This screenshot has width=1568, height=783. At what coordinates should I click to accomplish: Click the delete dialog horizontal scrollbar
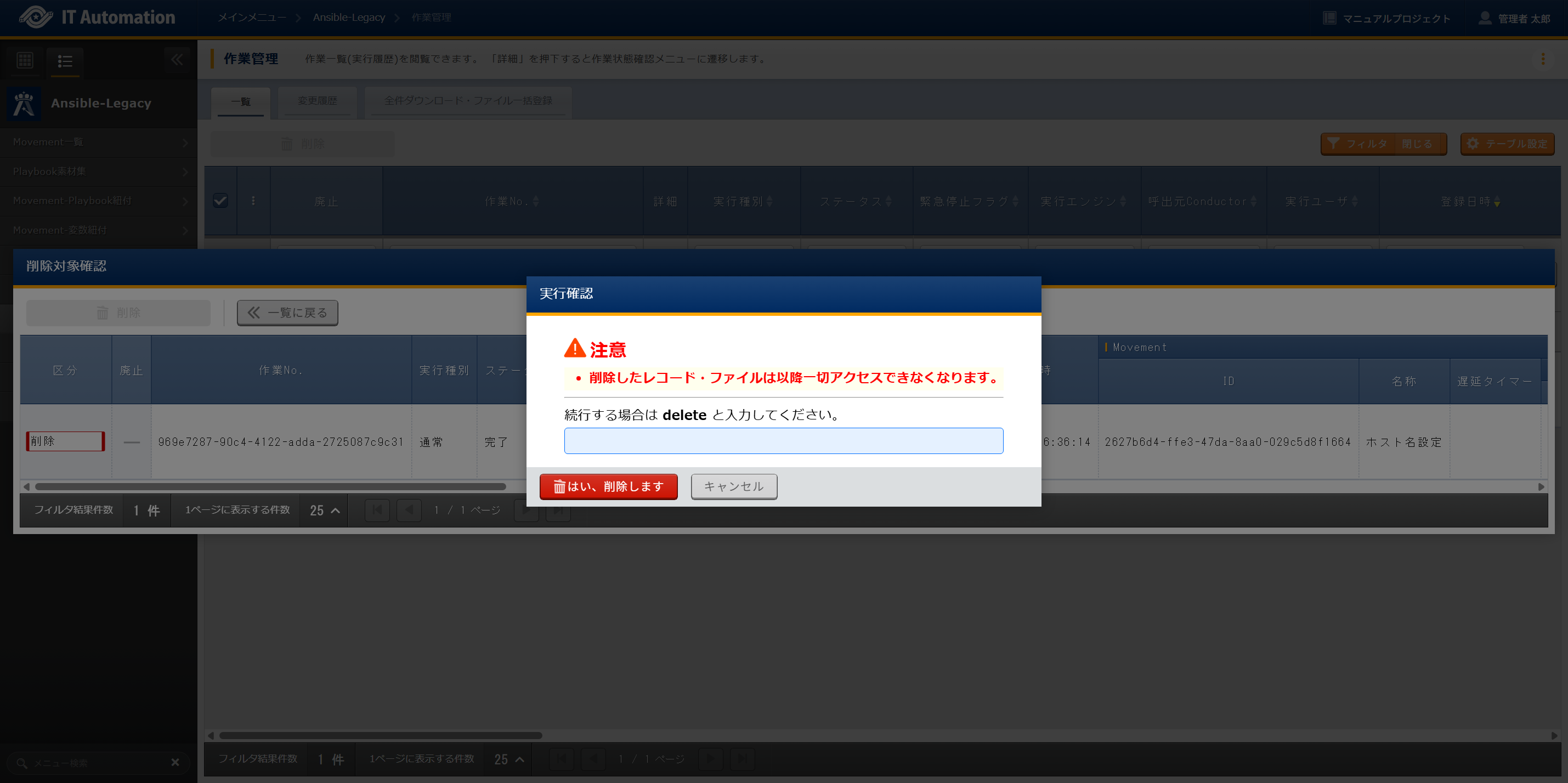tap(270, 487)
